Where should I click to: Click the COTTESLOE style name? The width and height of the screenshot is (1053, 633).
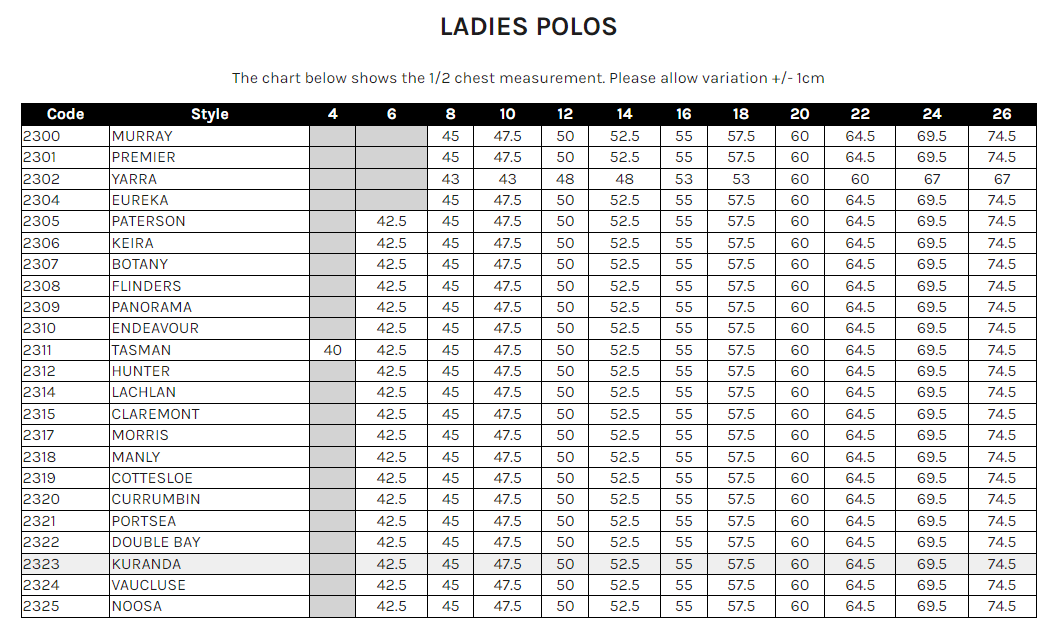click(152, 478)
